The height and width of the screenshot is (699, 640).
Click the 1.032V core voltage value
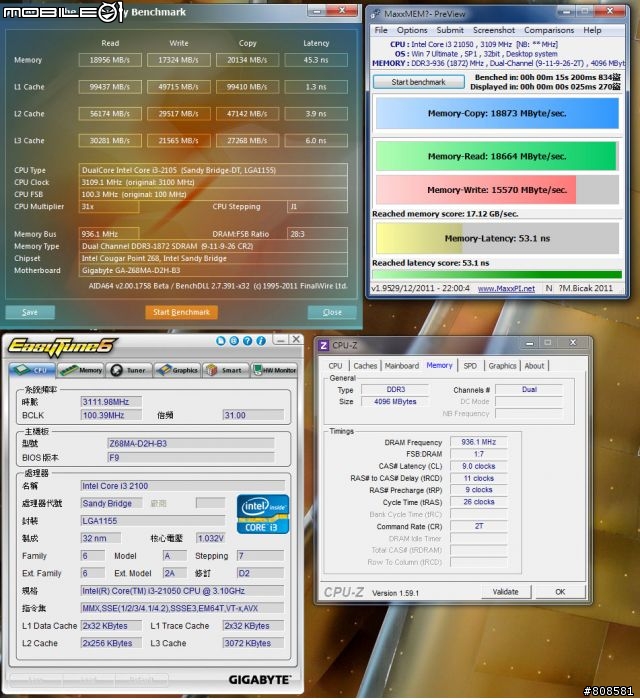coord(210,538)
